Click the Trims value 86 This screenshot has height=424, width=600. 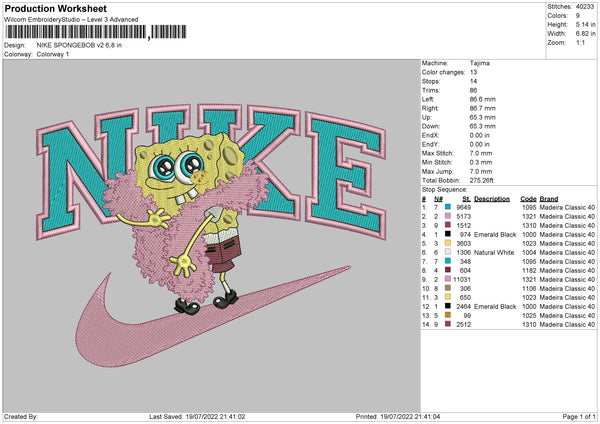click(473, 90)
